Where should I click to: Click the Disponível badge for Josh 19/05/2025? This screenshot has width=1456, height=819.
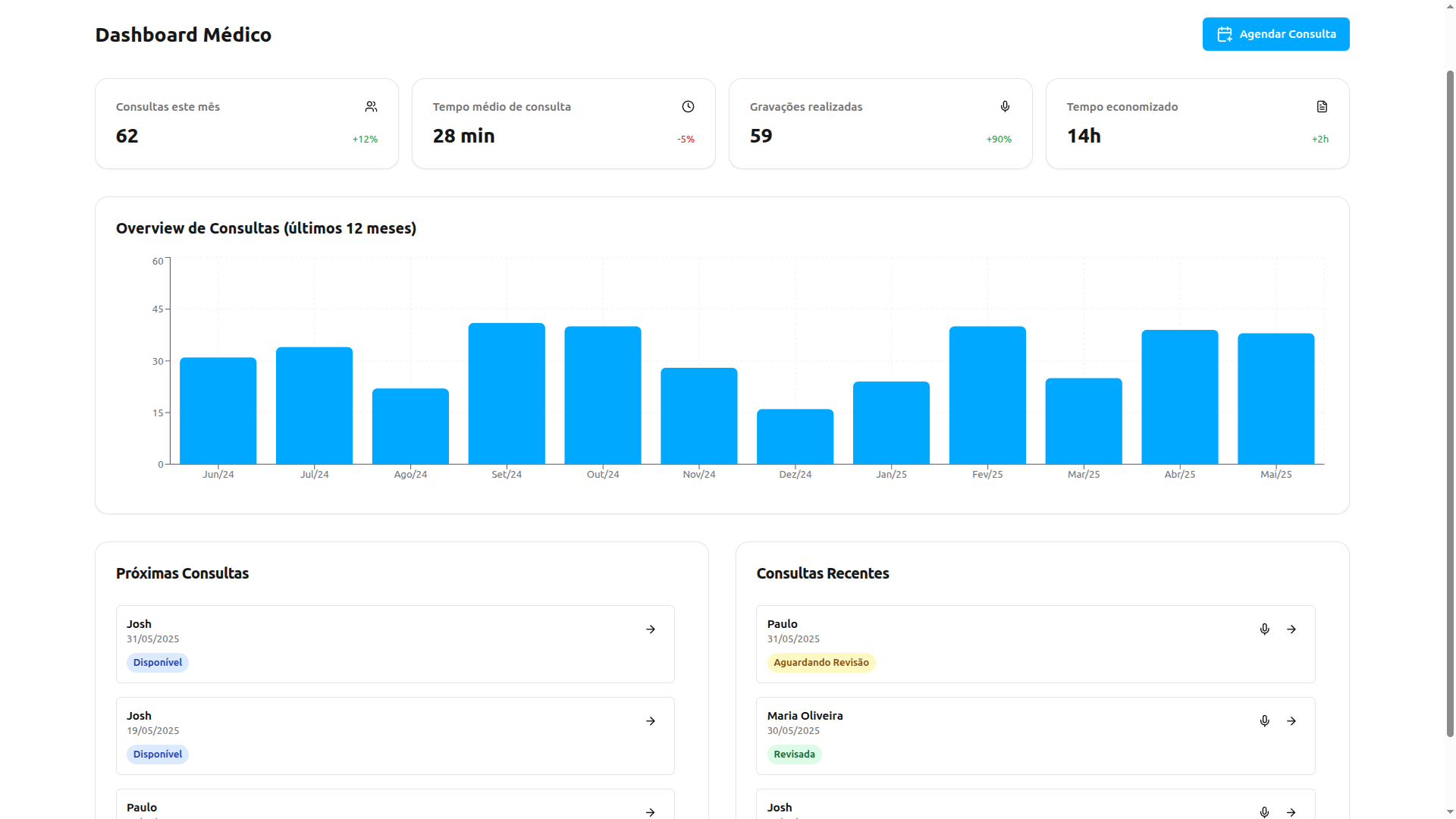pos(158,755)
